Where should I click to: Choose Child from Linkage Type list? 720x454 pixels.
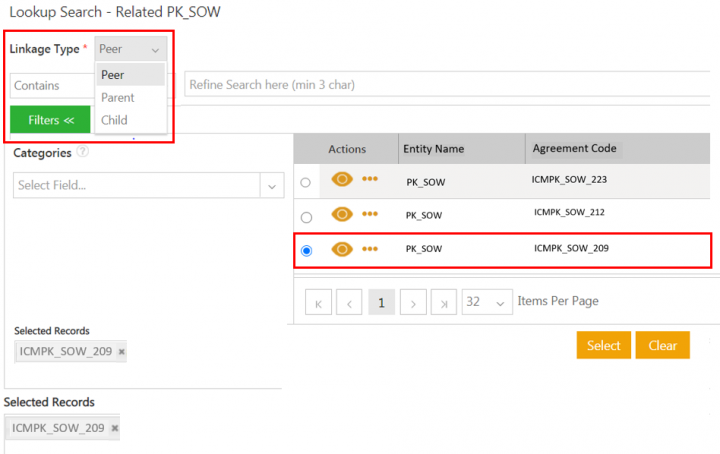coord(114,120)
